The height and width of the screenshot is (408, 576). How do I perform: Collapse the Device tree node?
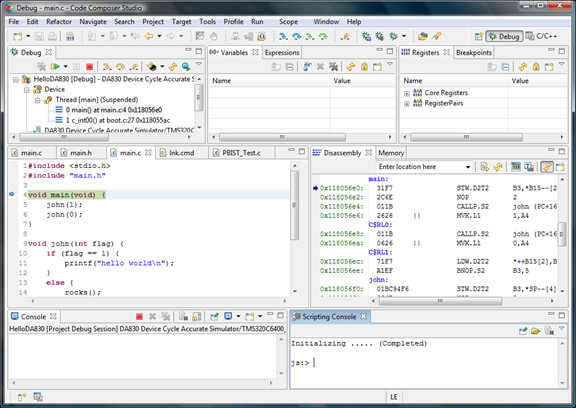pyautogui.click(x=26, y=90)
